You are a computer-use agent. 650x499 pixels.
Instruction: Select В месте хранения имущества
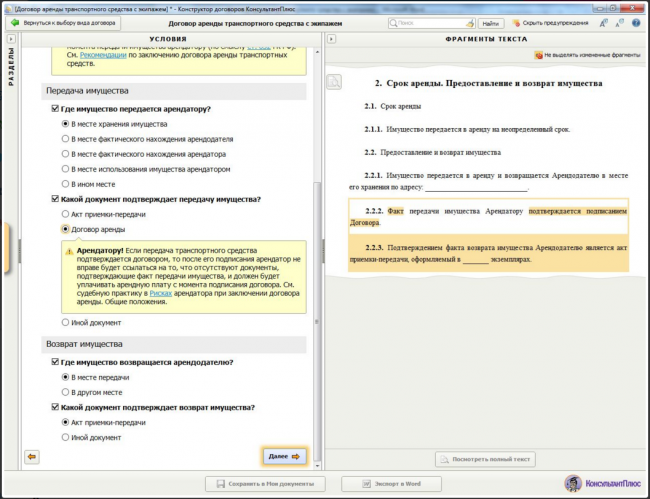tap(65, 124)
